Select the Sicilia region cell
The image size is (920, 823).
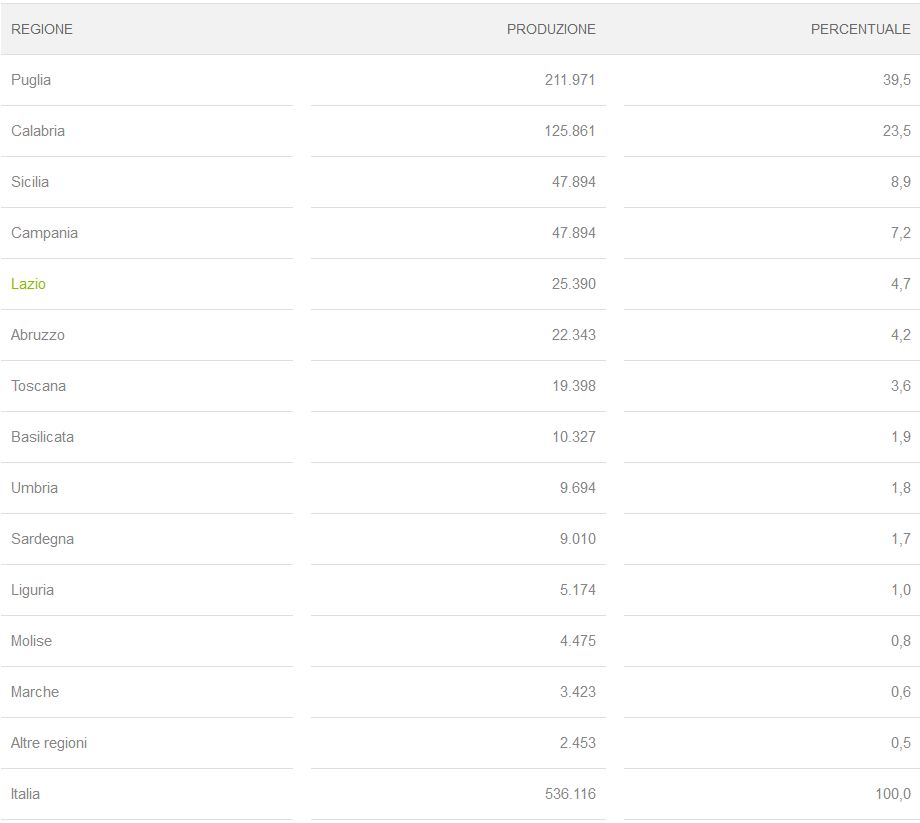30,182
